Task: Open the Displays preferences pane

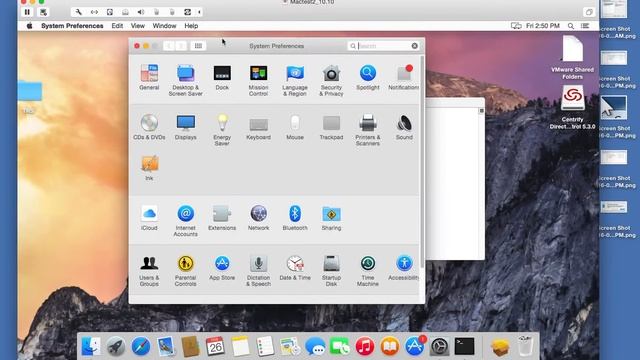Action: pos(185,127)
